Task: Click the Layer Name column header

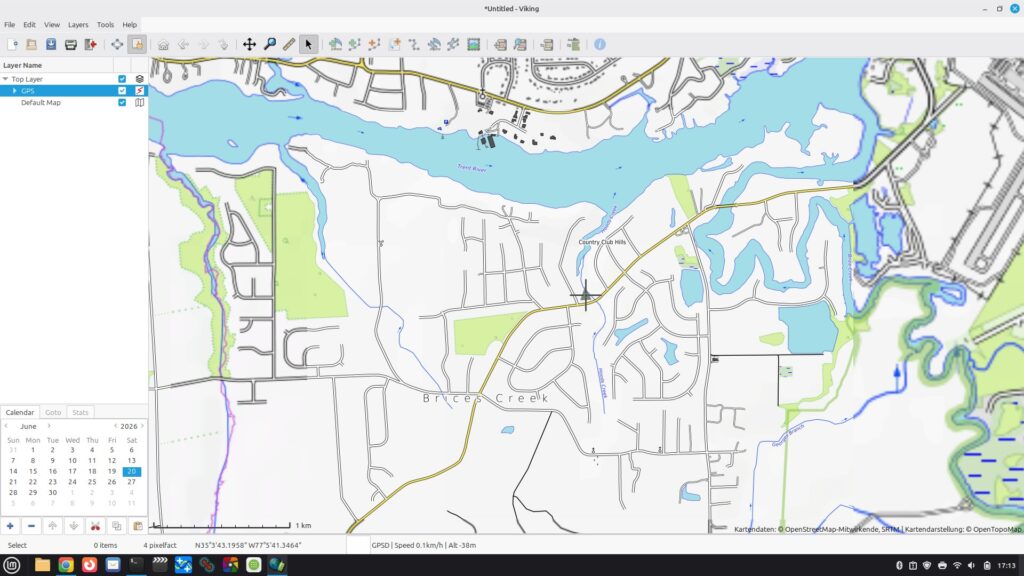Action: point(56,65)
